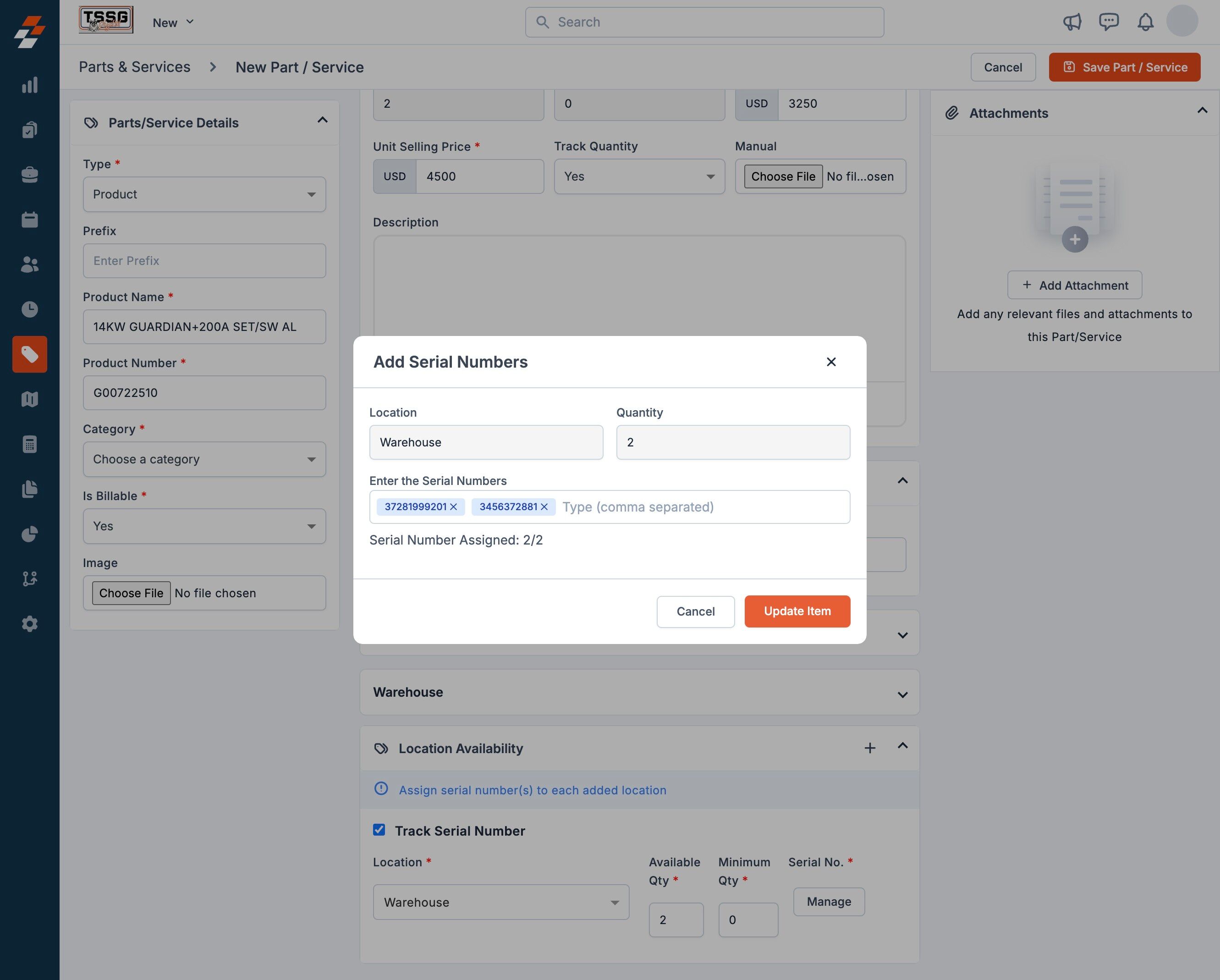Open the Type dropdown showing Product

click(x=204, y=194)
